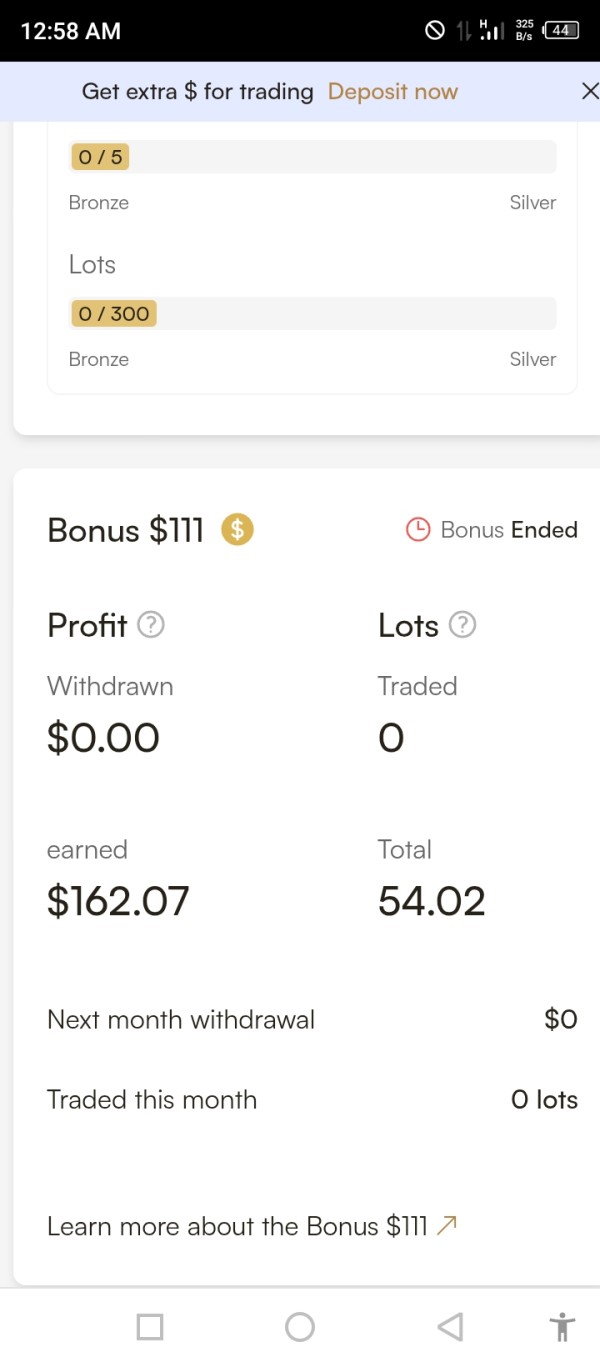Tap the Traded this month row

pyautogui.click(x=312, y=1099)
